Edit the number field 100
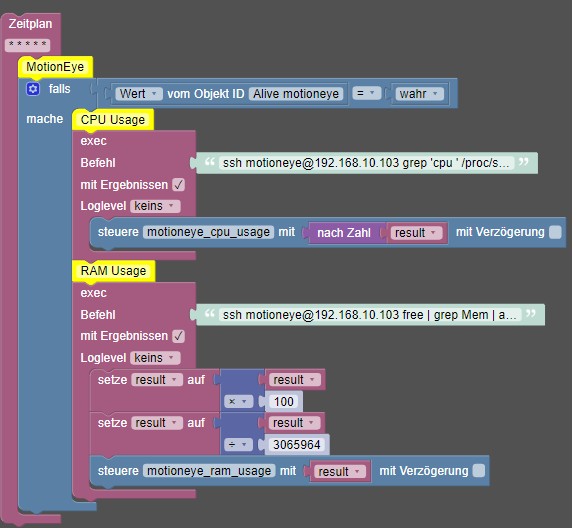This screenshot has width=572, height=528. pyautogui.click(x=284, y=402)
